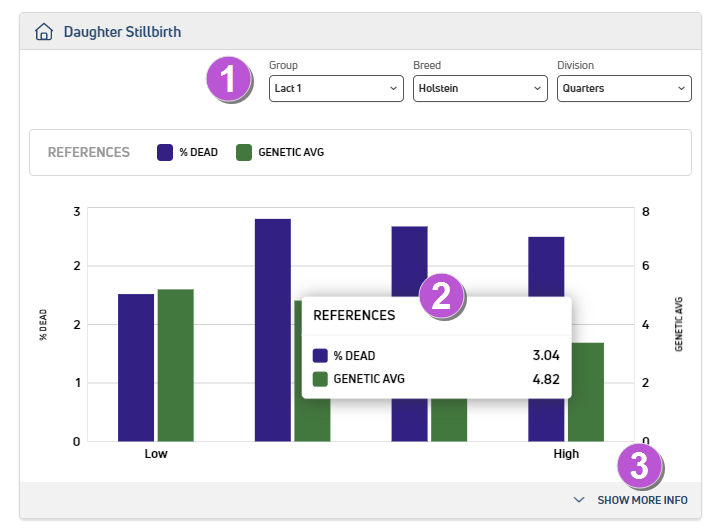The image size is (718, 532).
Task: Click purple callout marker number 3
Action: pos(641,465)
